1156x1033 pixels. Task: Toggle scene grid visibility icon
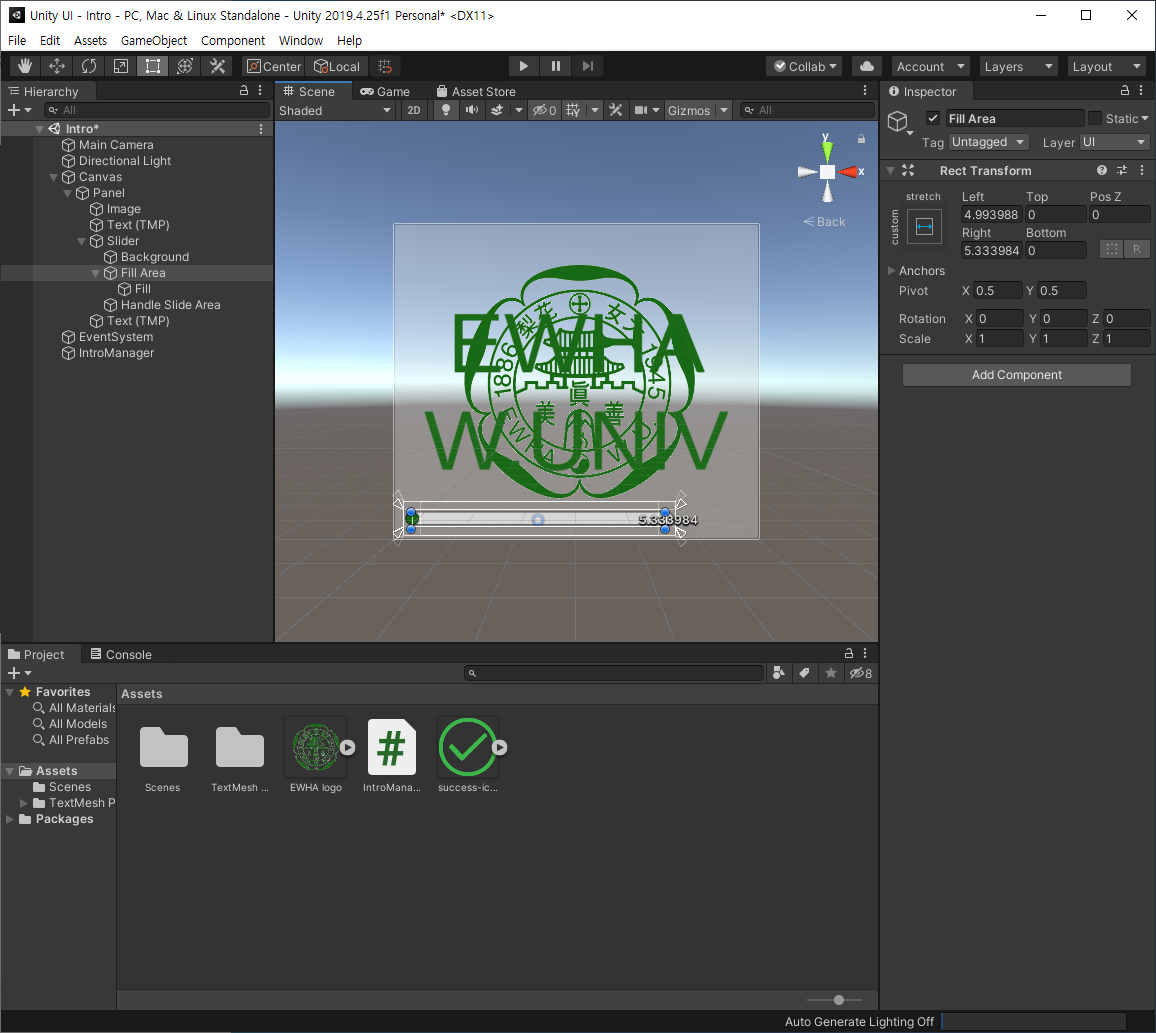573,110
